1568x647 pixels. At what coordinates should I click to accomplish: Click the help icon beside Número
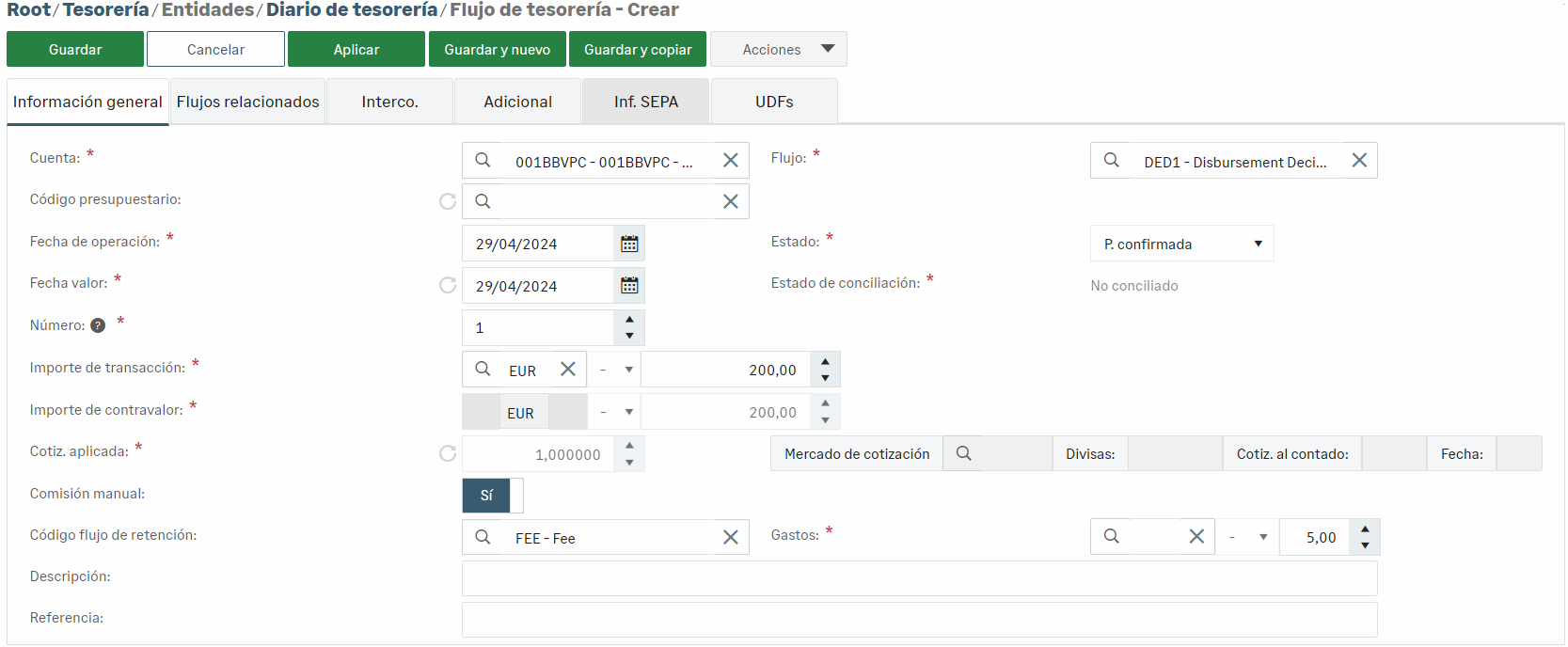98,325
